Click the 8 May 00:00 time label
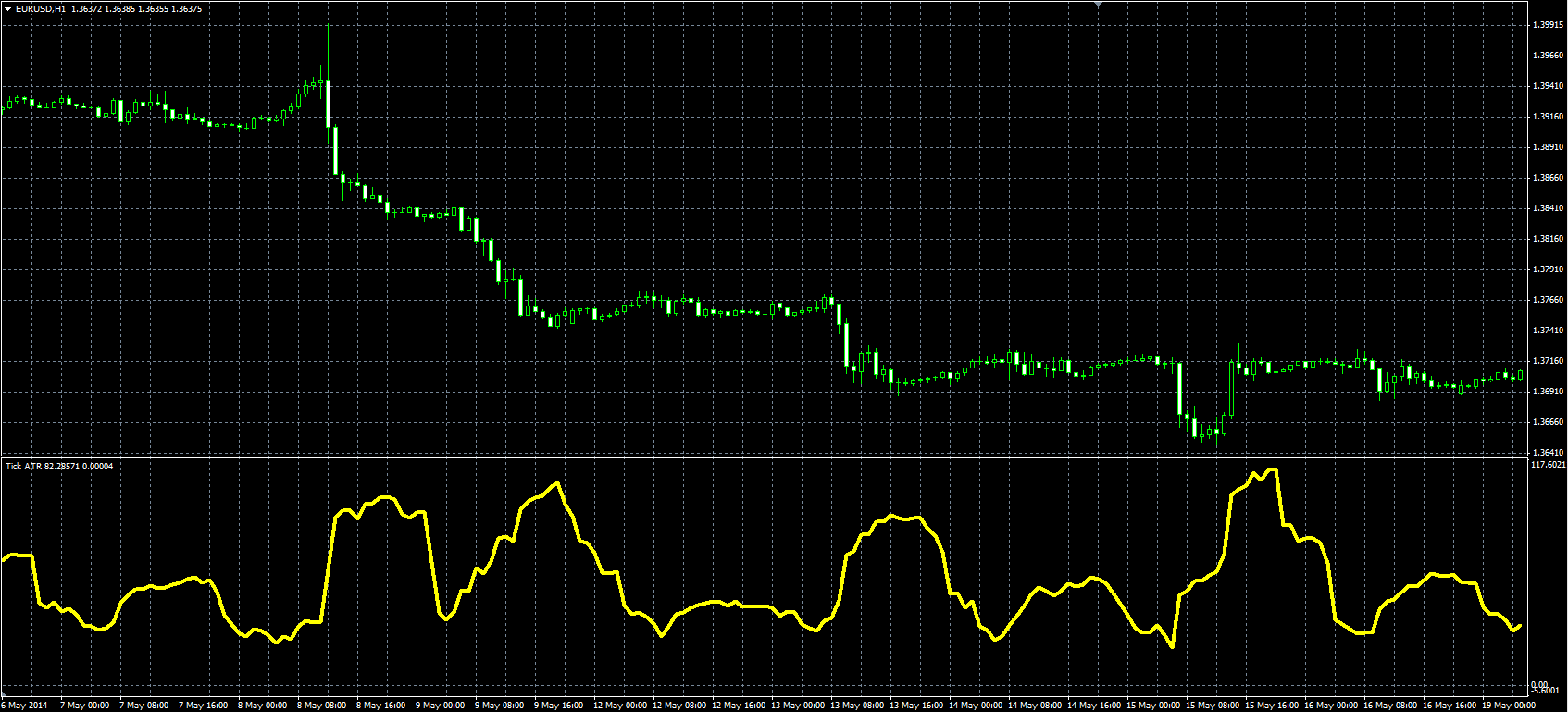This screenshot has width=1568, height=712. [263, 706]
